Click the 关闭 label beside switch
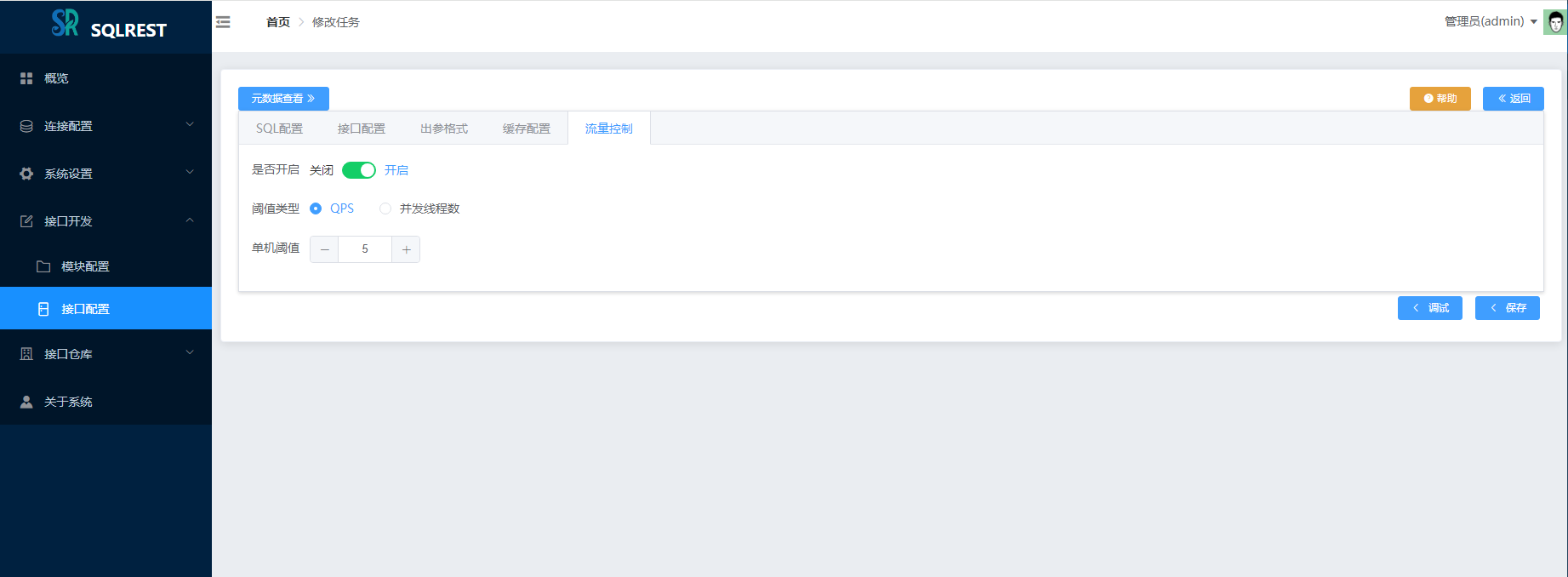 (322, 170)
